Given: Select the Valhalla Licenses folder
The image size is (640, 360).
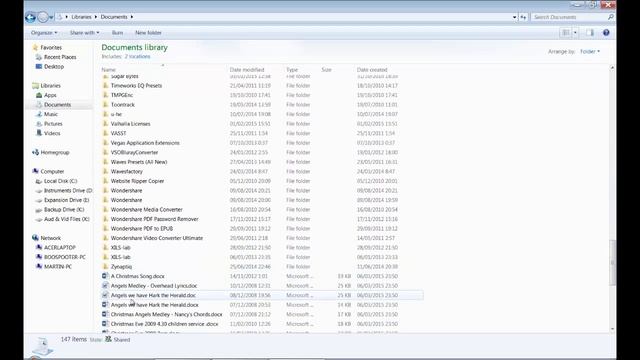Looking at the screenshot, I should pos(131,124).
